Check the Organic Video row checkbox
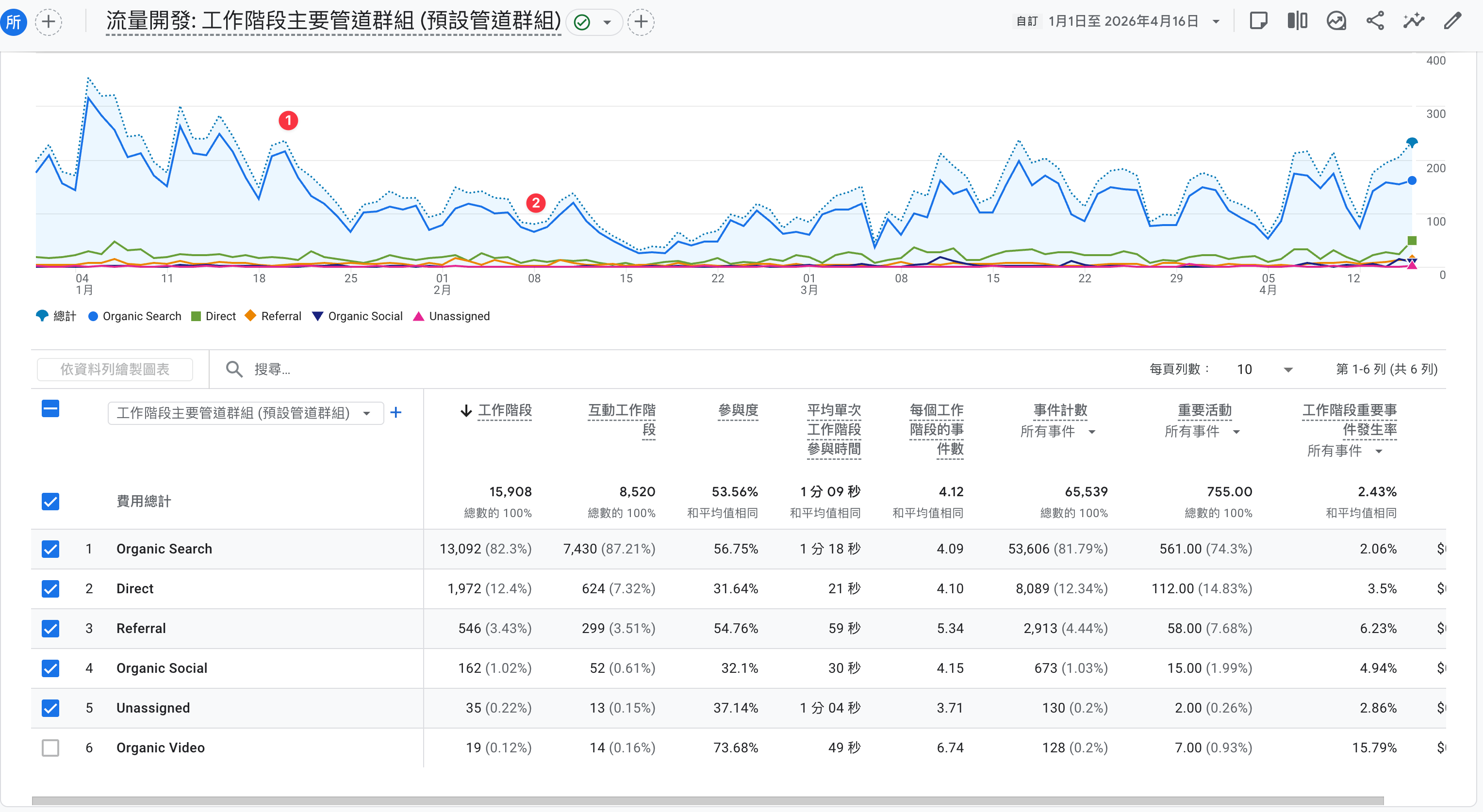The width and height of the screenshot is (1483, 812). point(50,747)
